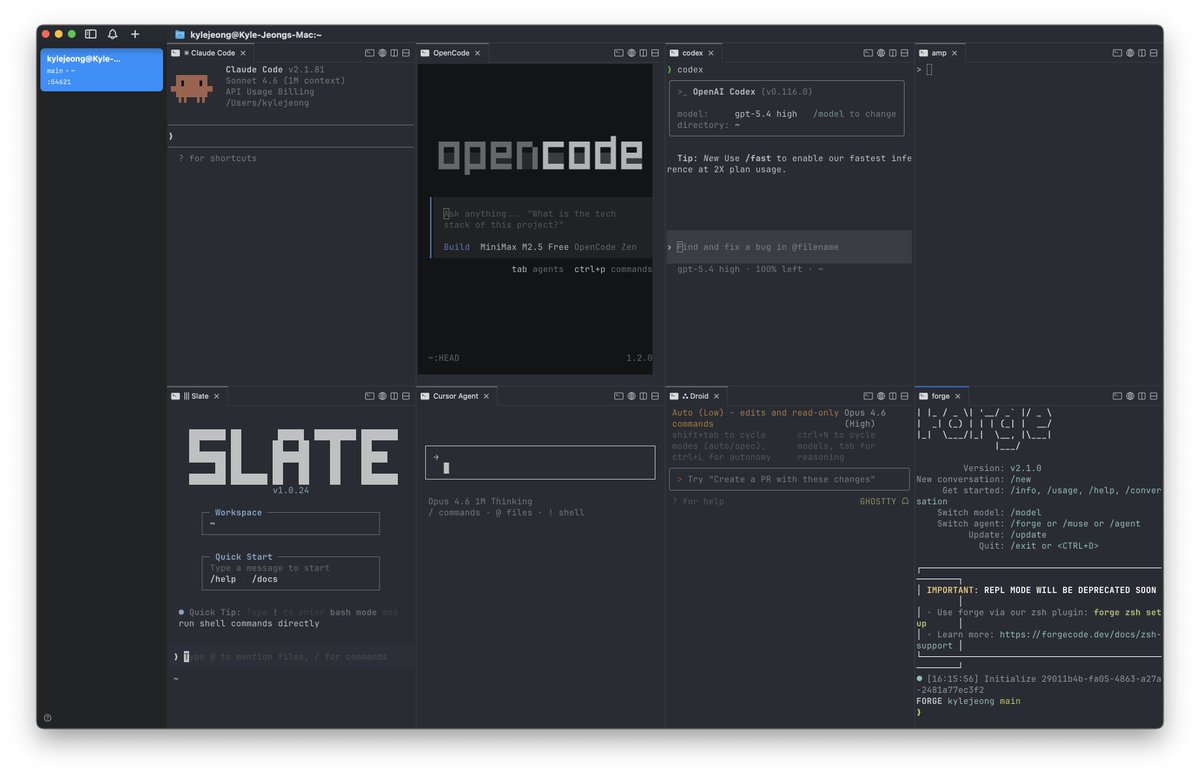Open new terminal in forge pane
Viewport: 1200px width, 777px height.
(x=1117, y=396)
